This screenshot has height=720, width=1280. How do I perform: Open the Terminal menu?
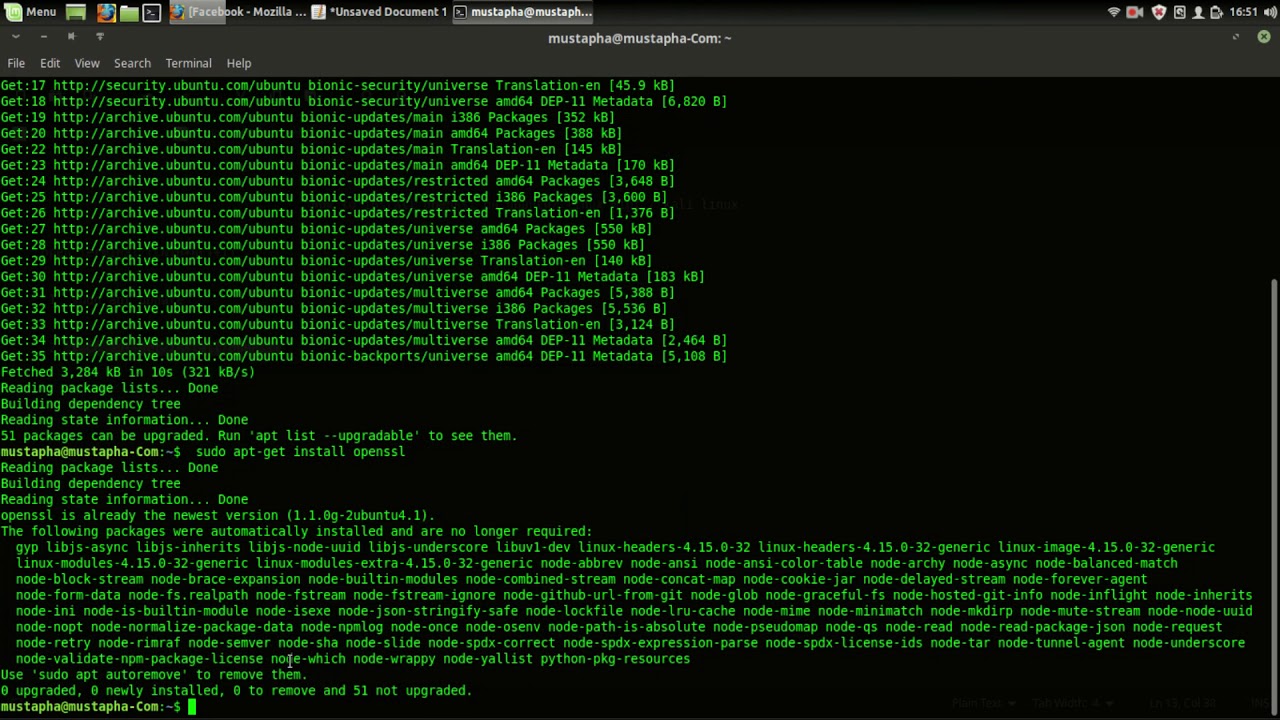click(x=188, y=63)
